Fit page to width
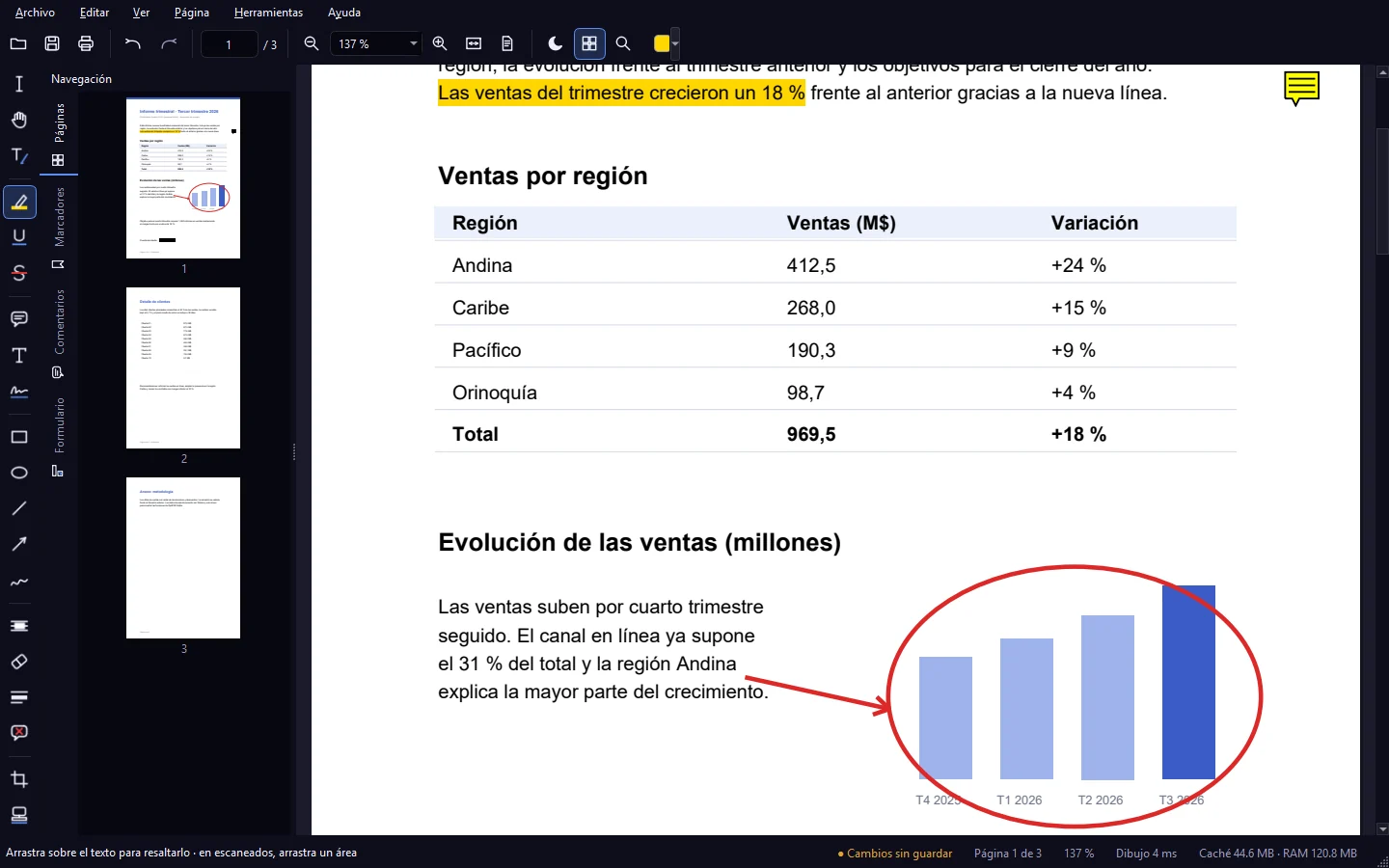This screenshot has width=1389, height=868. [x=474, y=43]
